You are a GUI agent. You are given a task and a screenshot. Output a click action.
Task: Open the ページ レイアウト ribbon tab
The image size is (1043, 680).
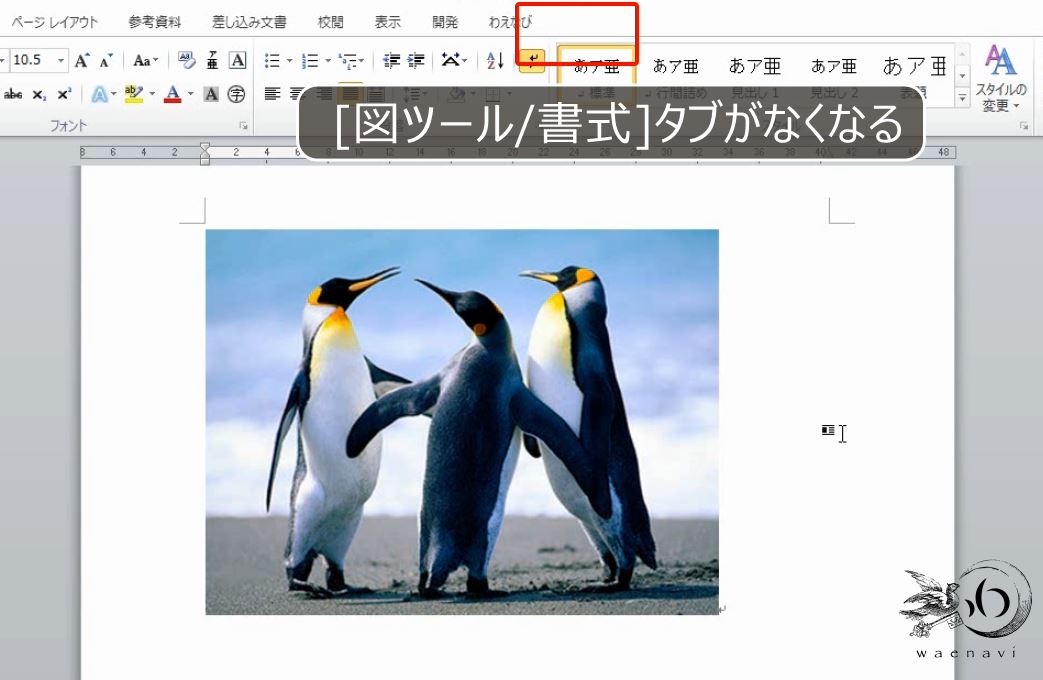[x=55, y=22]
